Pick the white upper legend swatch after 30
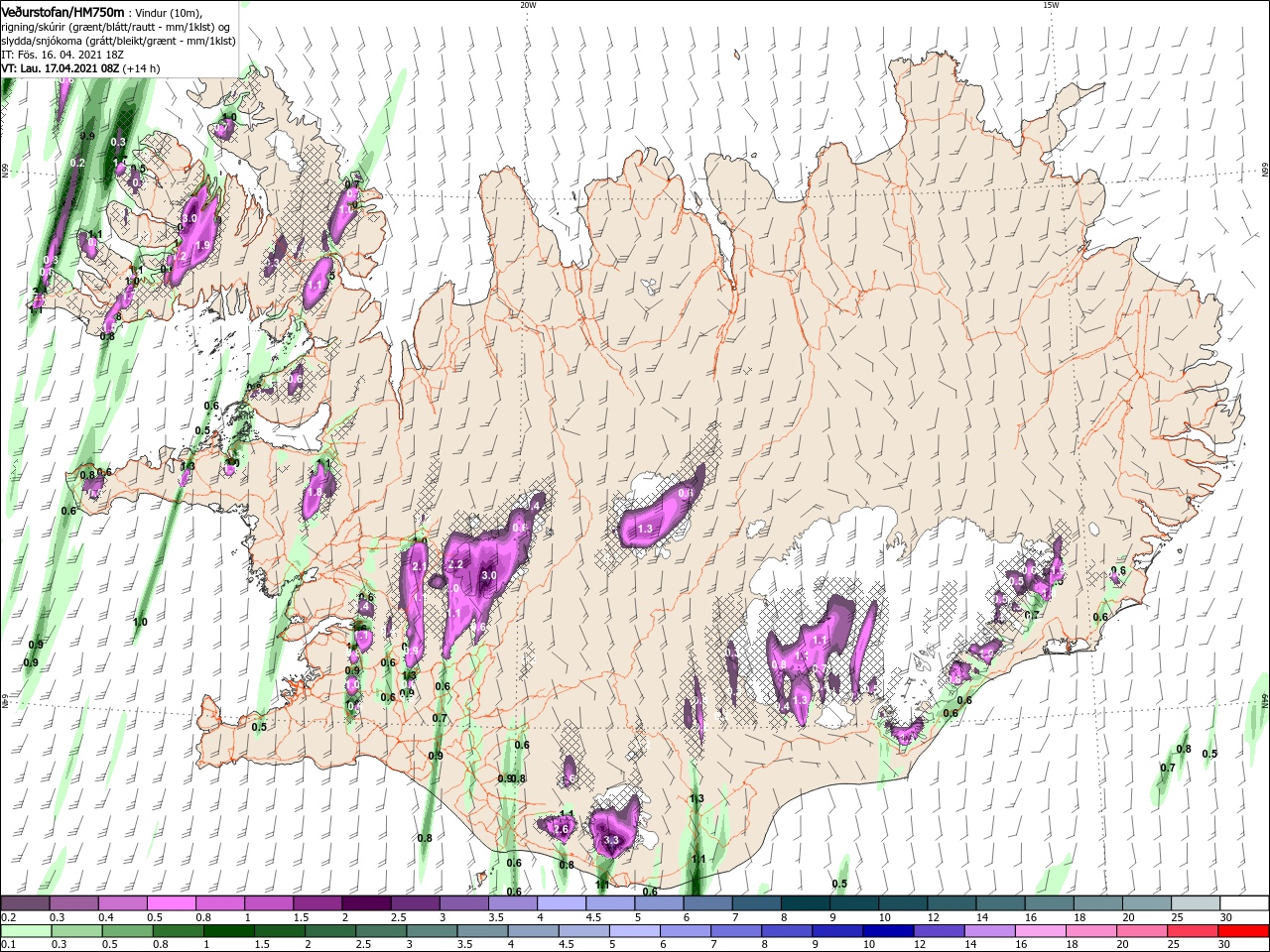Image resolution: width=1270 pixels, height=952 pixels. (1245, 903)
